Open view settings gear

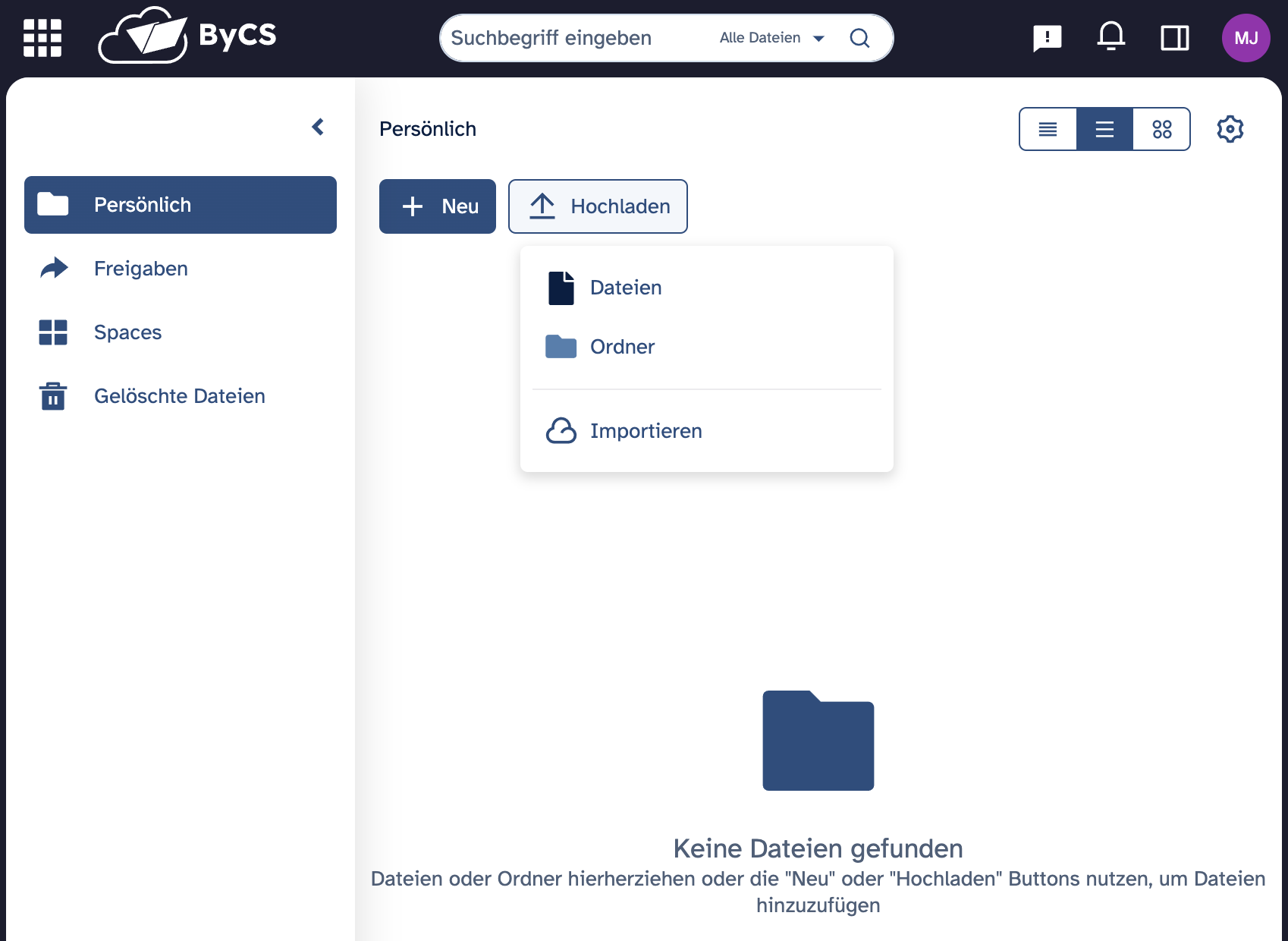1230,129
